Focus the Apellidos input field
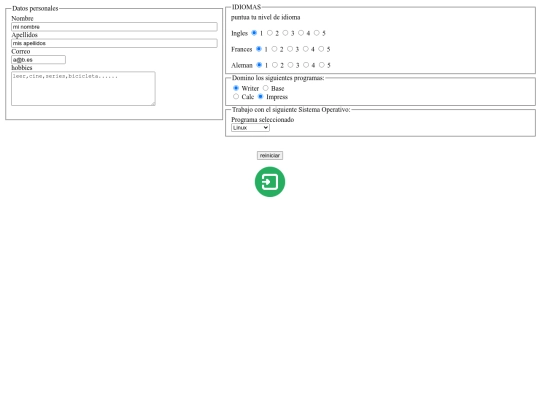 click(114, 43)
